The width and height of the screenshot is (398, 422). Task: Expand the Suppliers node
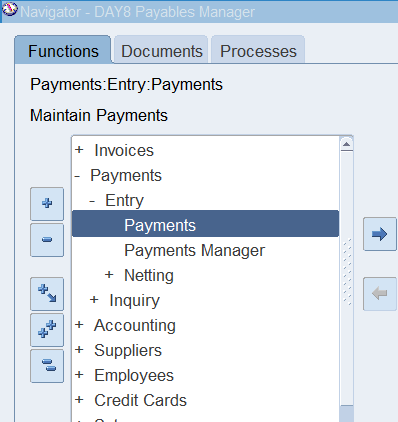79,350
